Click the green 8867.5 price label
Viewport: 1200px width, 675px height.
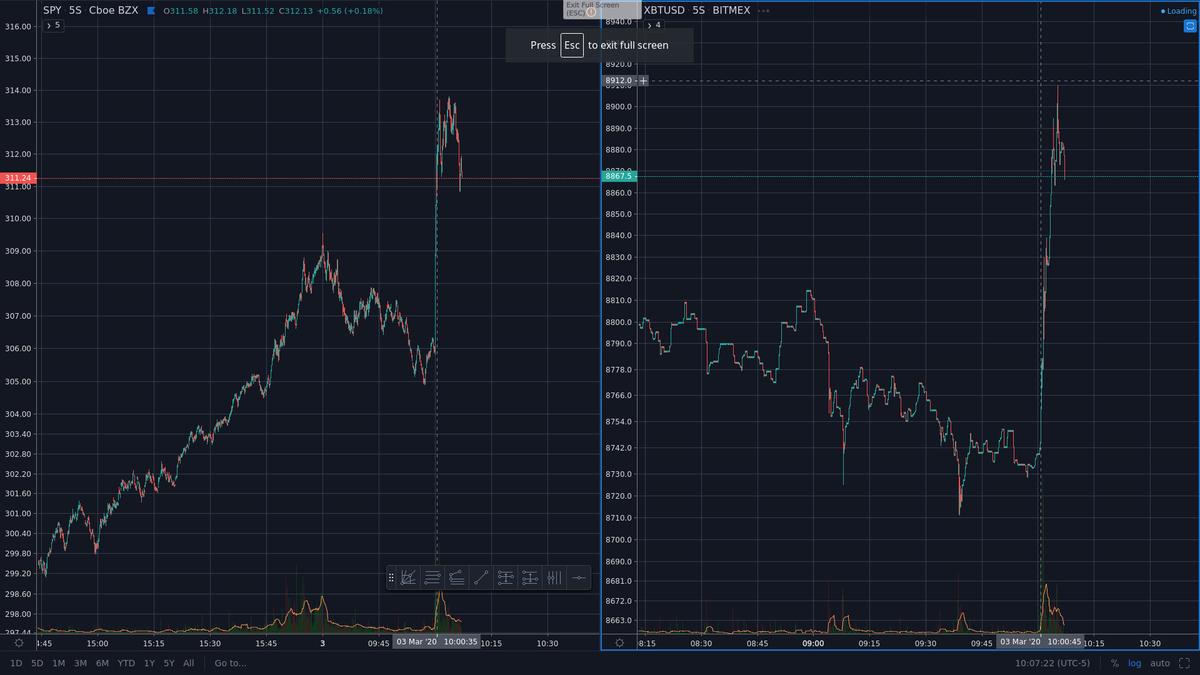[x=619, y=176]
